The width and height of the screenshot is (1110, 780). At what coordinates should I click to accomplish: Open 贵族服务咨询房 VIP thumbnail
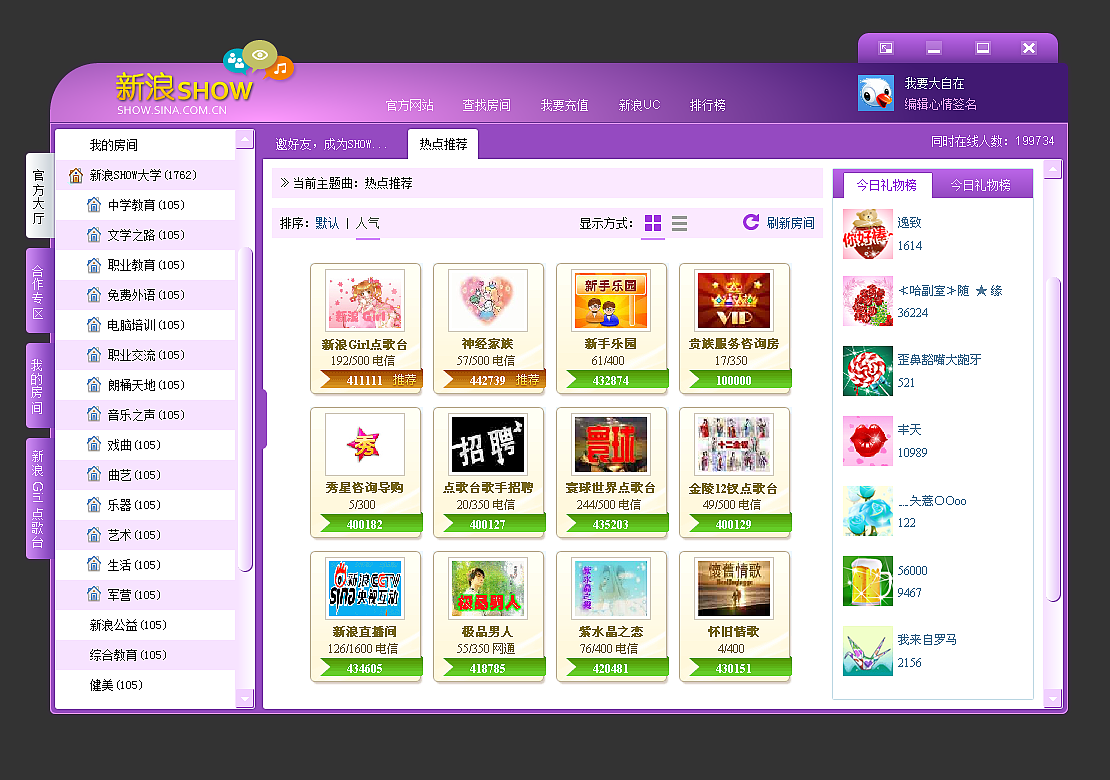(x=733, y=300)
